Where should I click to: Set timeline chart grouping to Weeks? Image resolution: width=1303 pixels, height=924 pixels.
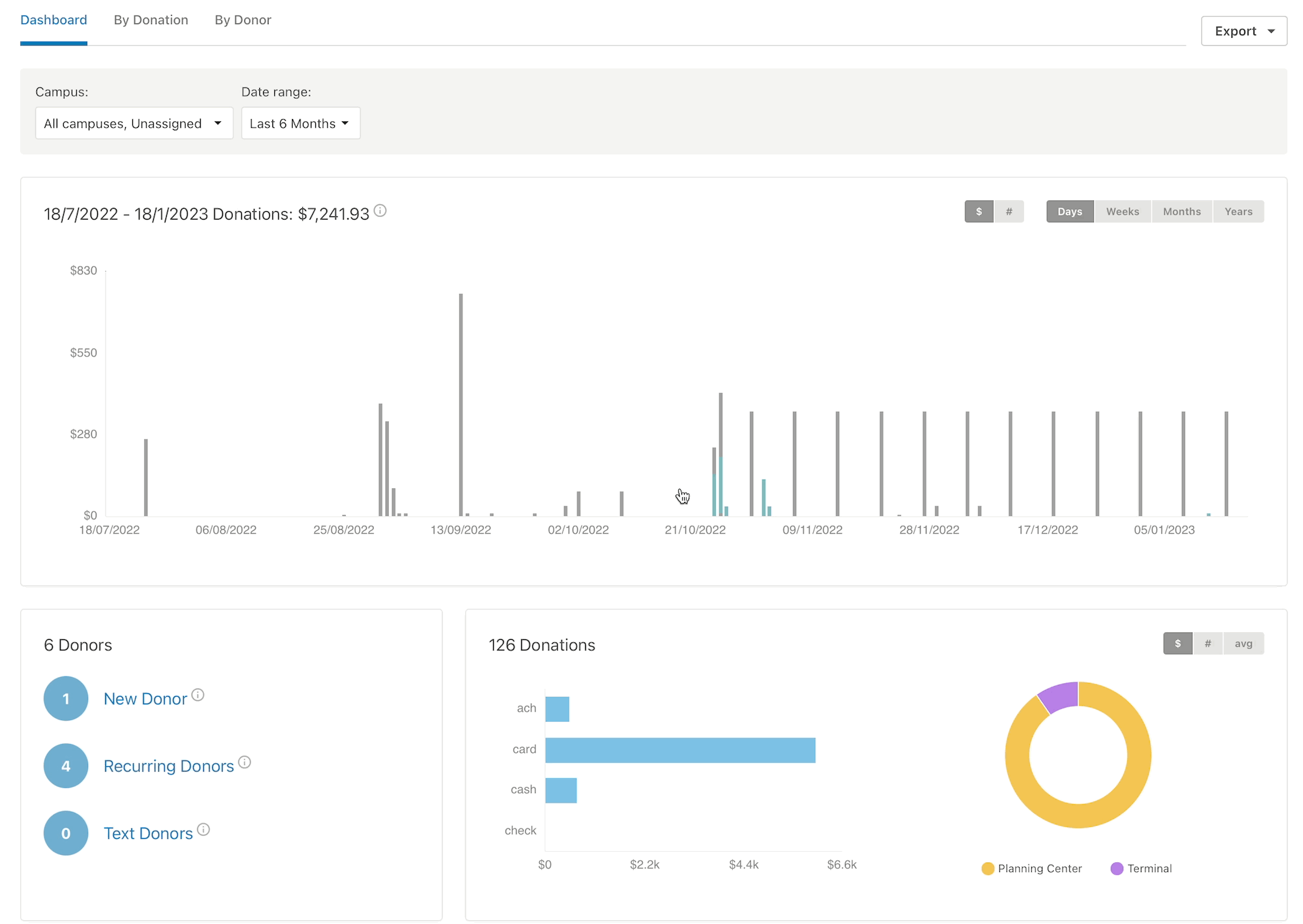[1122, 212]
